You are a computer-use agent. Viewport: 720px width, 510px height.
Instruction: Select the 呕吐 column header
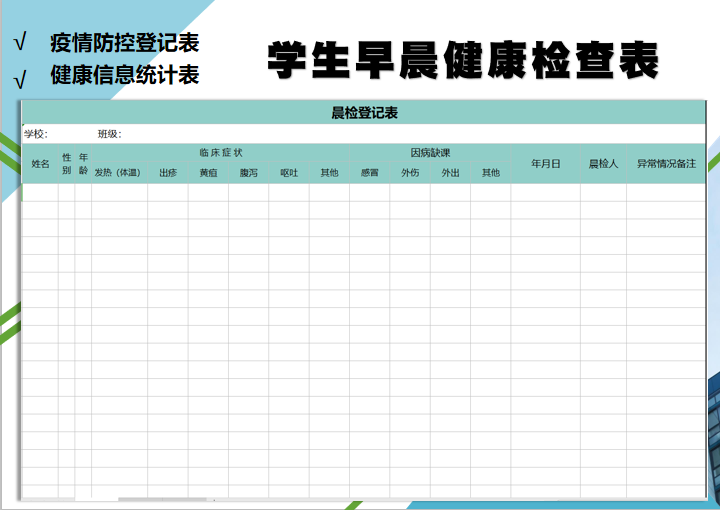(289, 173)
